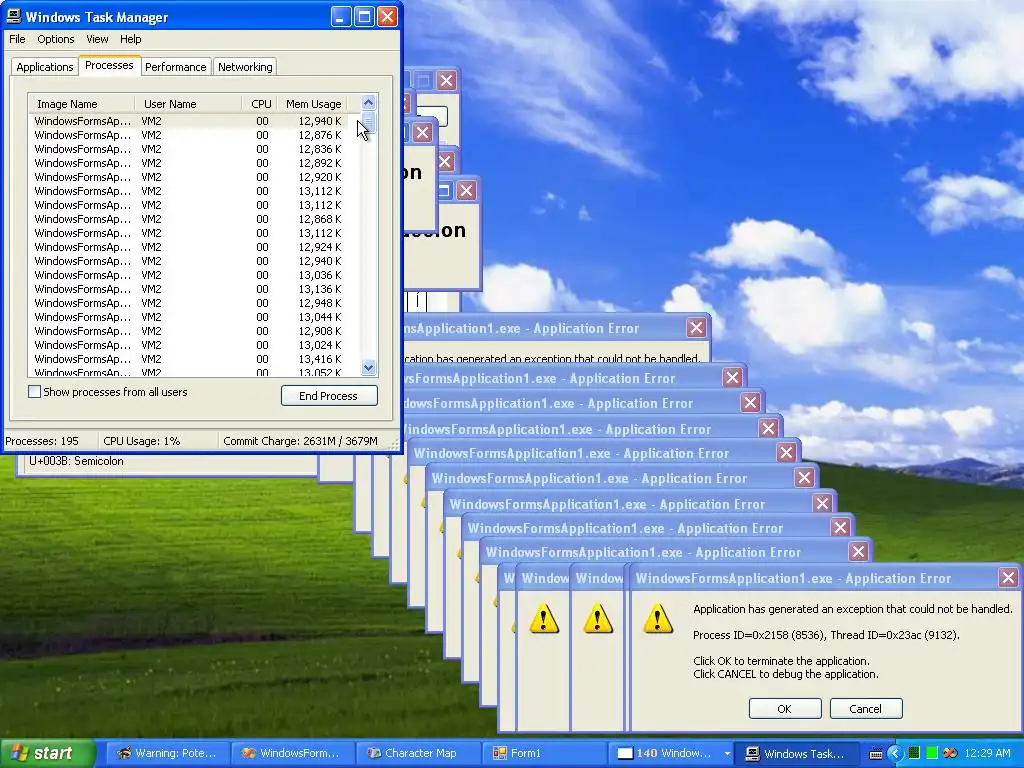Select the process using 12,892 K
This screenshot has height=768, width=1024.
coord(193,163)
